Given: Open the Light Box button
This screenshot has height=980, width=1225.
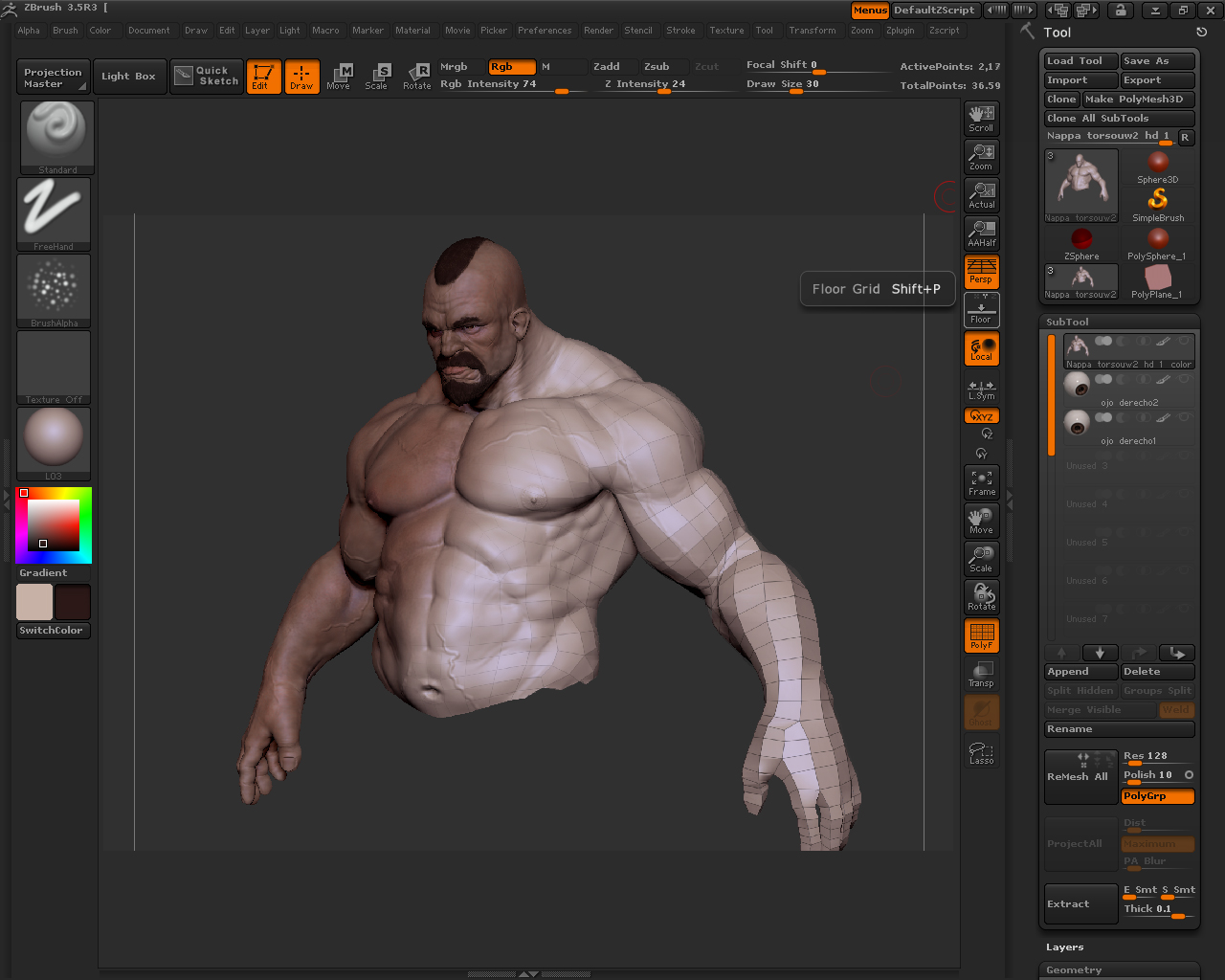Looking at the screenshot, I should [x=130, y=77].
